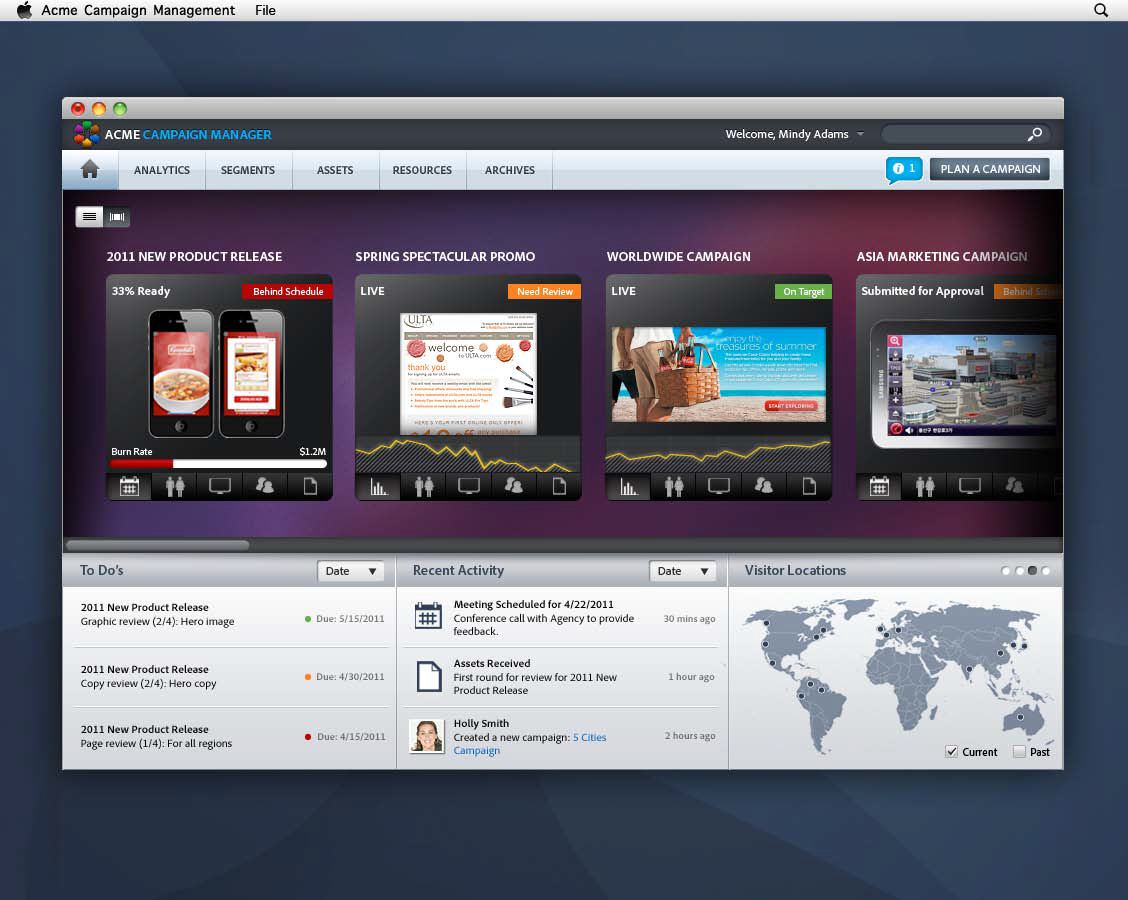Image resolution: width=1128 pixels, height=900 pixels.
Task: Open Recent Activity Date sort dropdown
Action: tap(682, 571)
